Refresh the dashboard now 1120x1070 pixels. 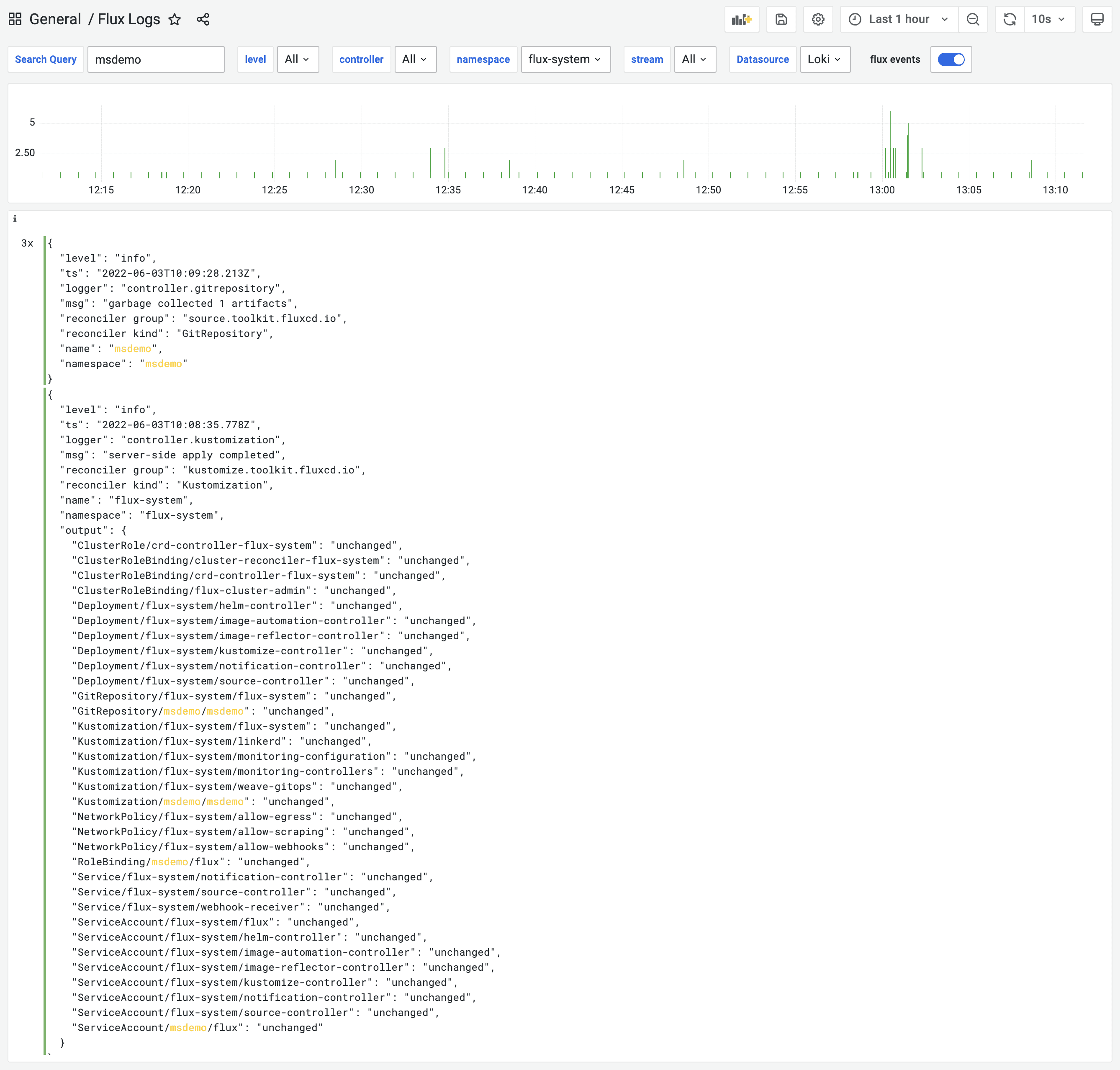1010,19
